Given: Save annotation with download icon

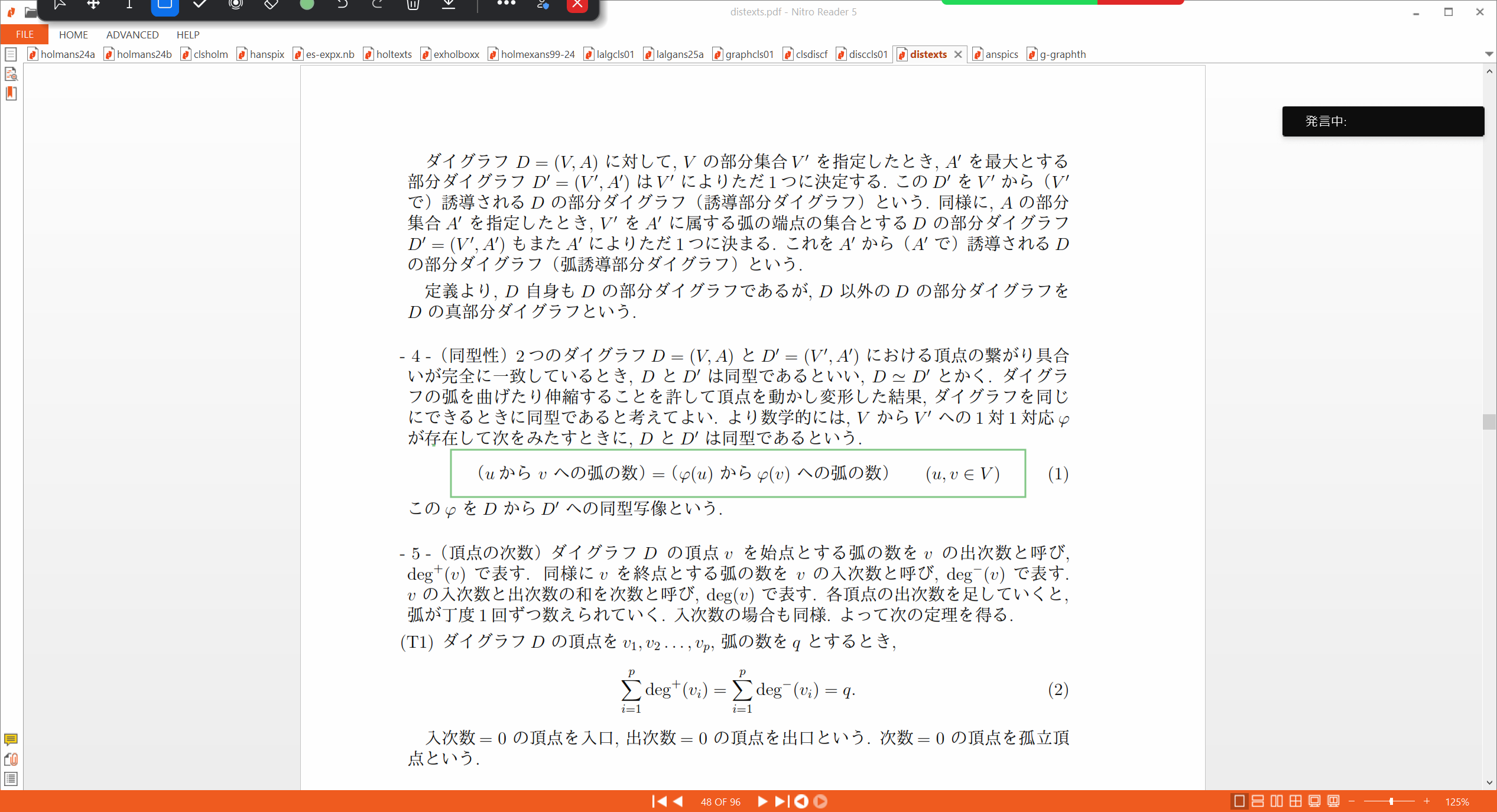Looking at the screenshot, I should point(449,5).
